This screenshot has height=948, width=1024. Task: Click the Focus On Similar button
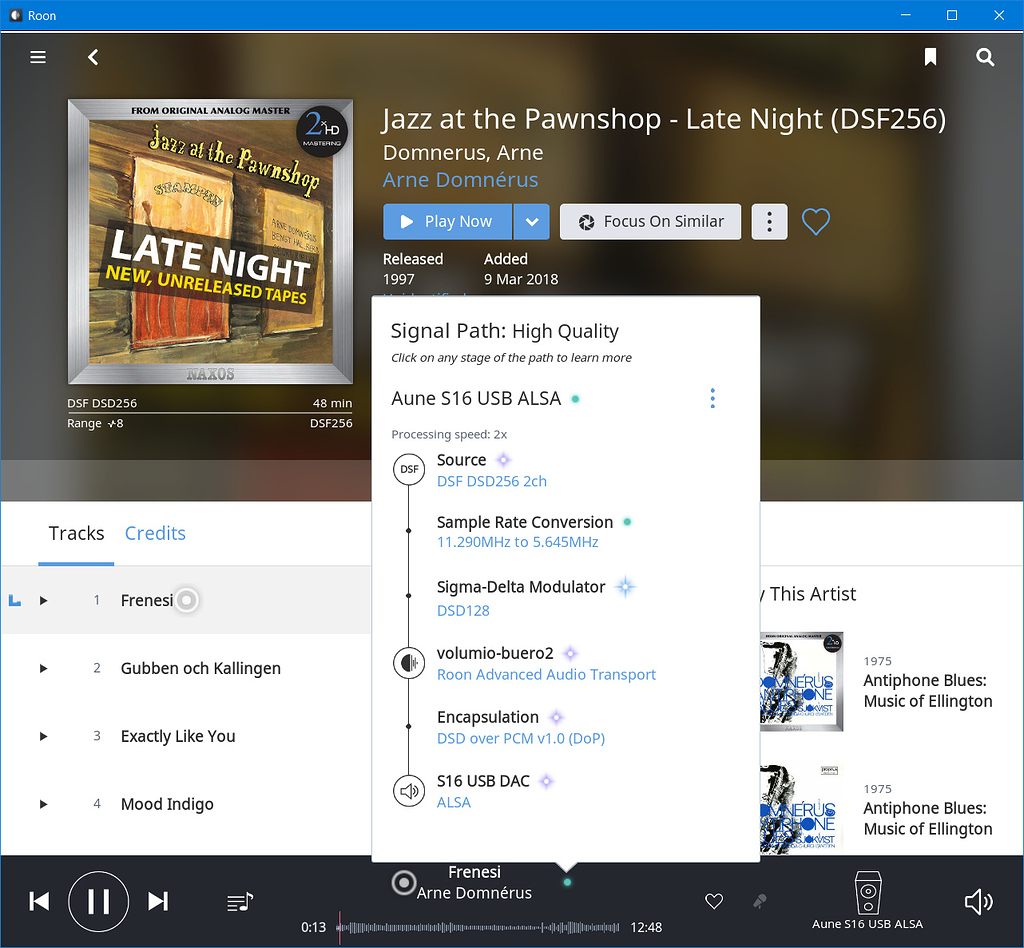tap(650, 221)
